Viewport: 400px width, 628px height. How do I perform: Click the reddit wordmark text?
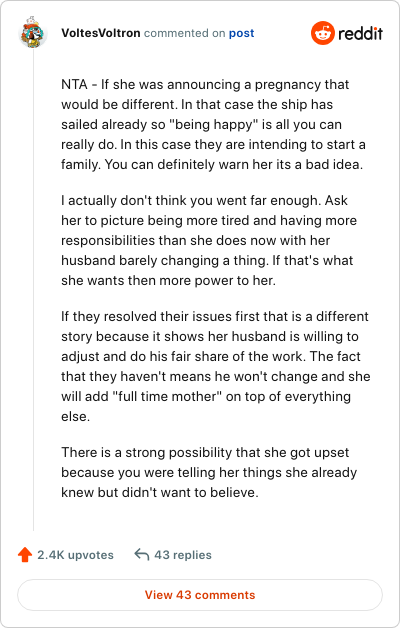(360, 33)
